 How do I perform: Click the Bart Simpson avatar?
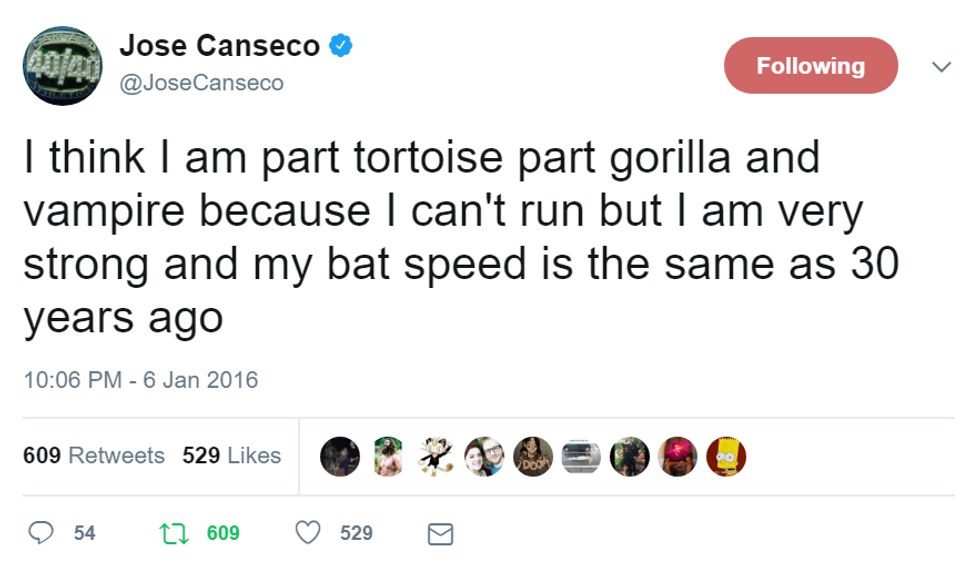tap(726, 455)
